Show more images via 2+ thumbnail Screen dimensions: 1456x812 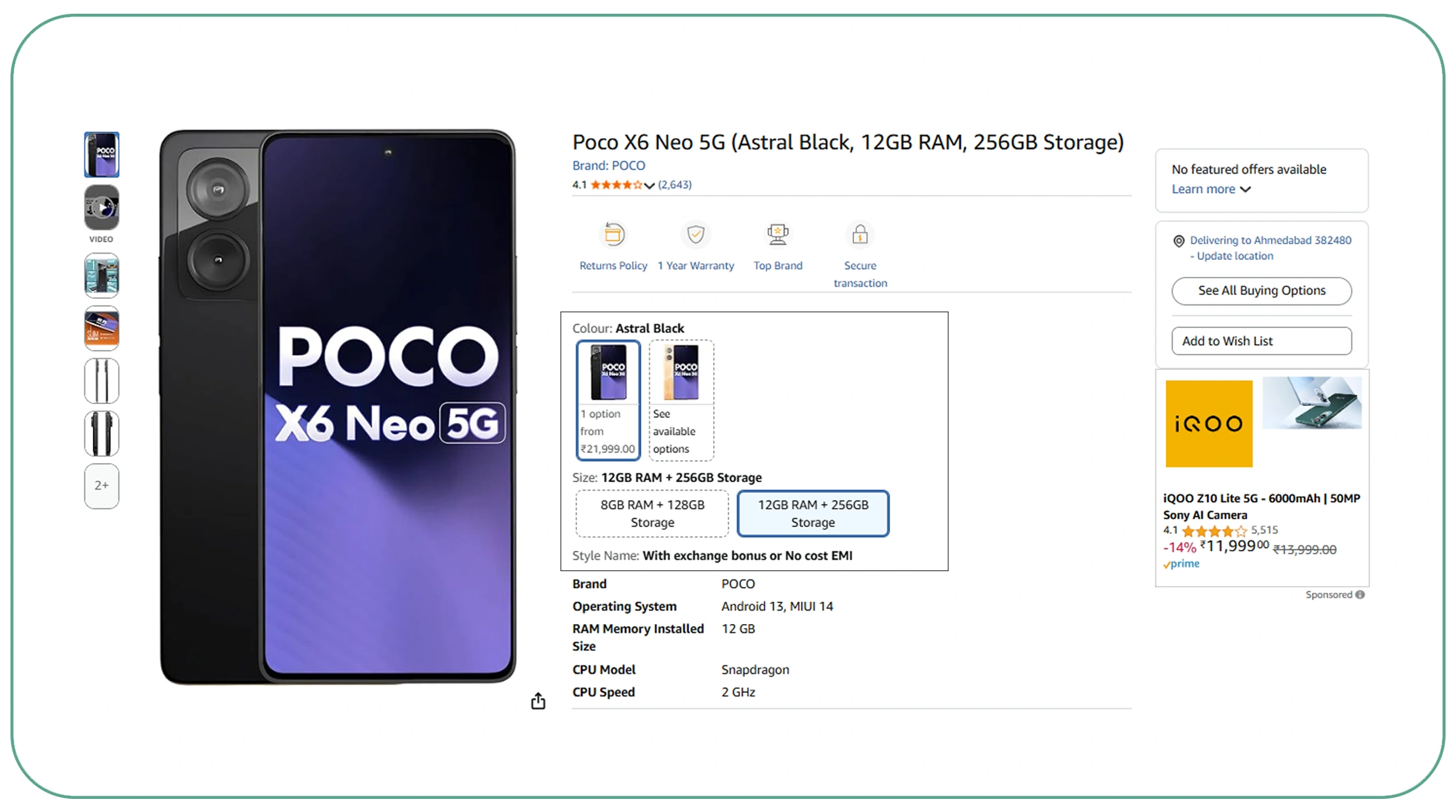(x=102, y=486)
